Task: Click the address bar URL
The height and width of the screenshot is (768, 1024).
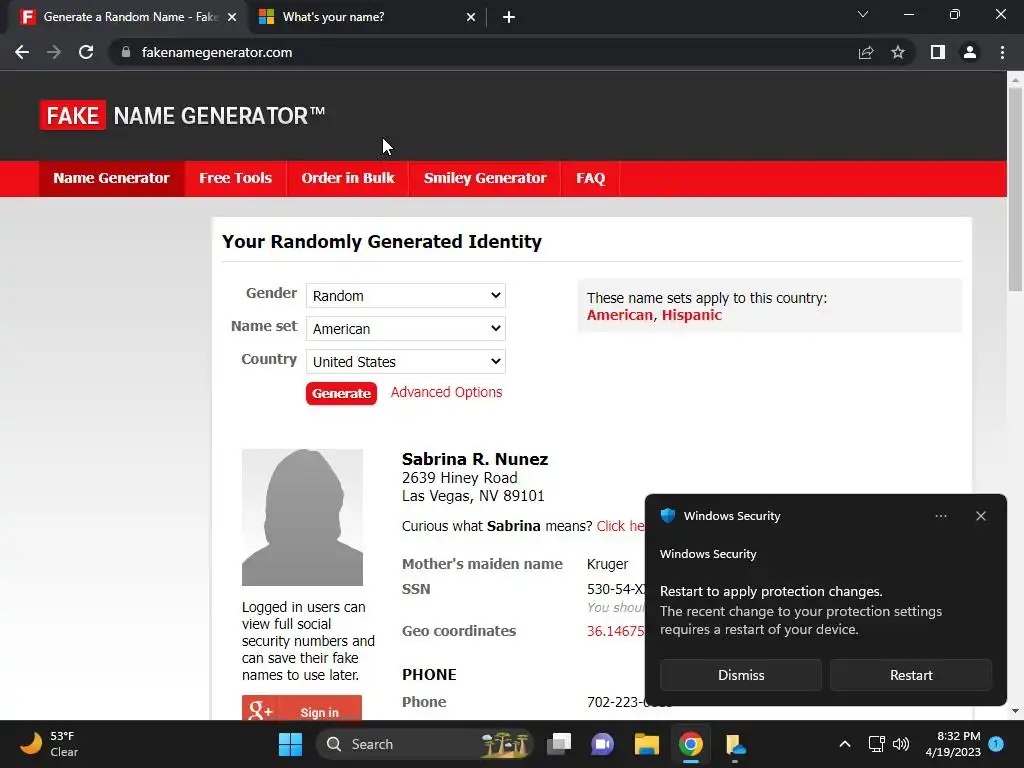Action: point(217,52)
